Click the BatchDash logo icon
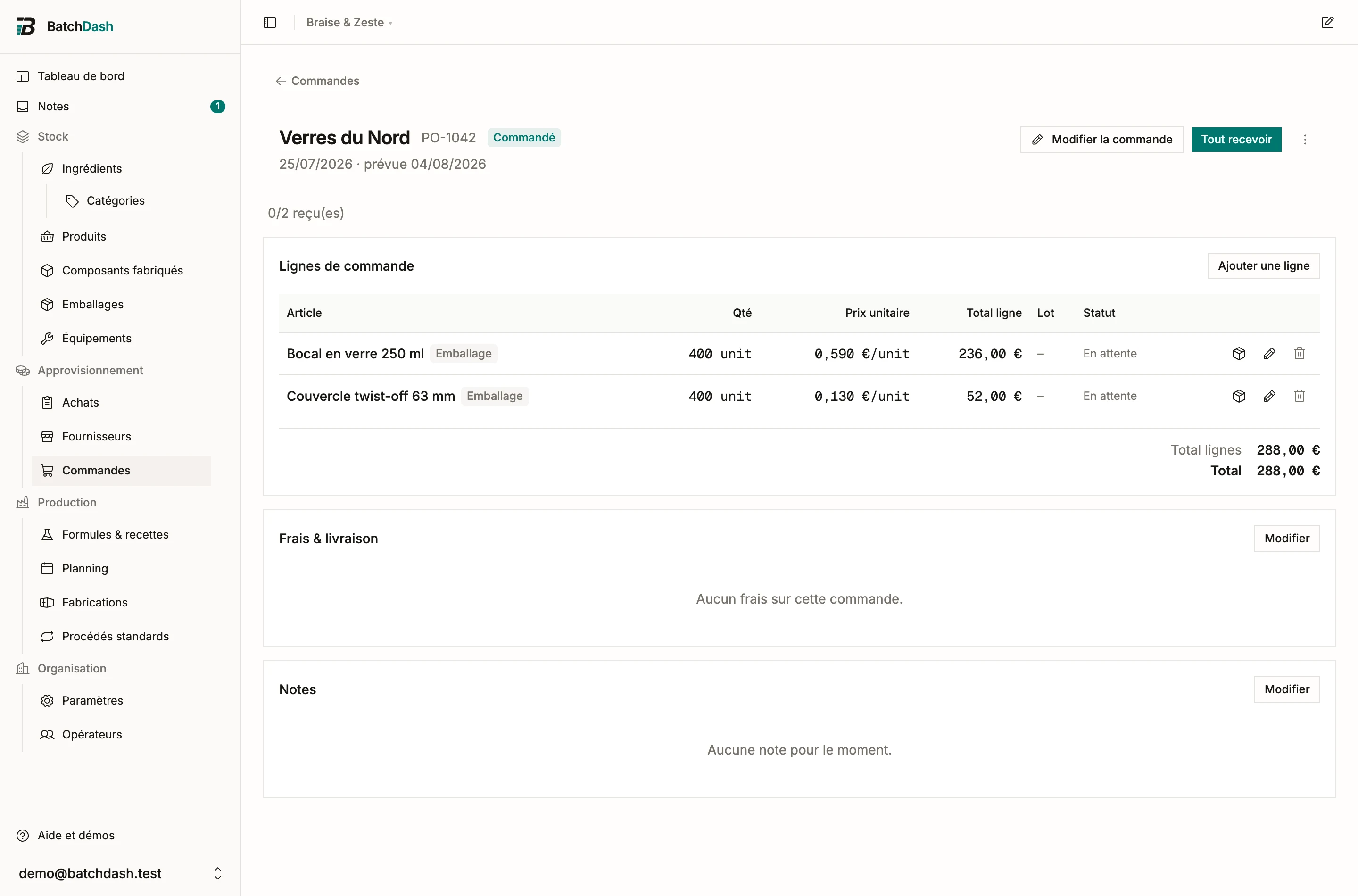Screen dimensions: 1358x896 [26, 26]
